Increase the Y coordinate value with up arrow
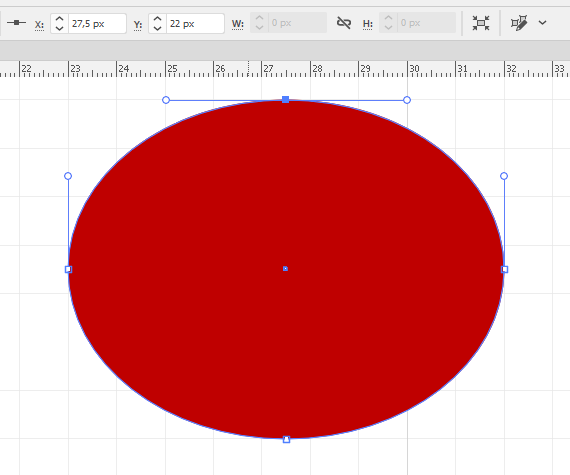 tap(157, 19)
